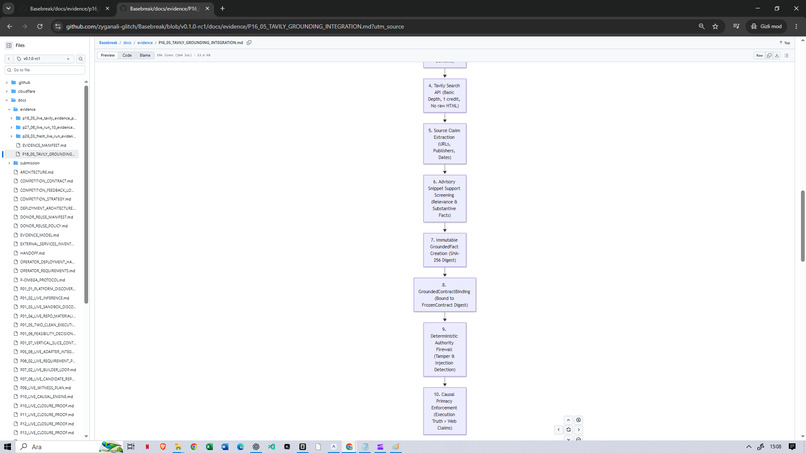Zoom in diagram control
Image resolution: width=806 pixels, height=453 pixels.
pos(578,420)
